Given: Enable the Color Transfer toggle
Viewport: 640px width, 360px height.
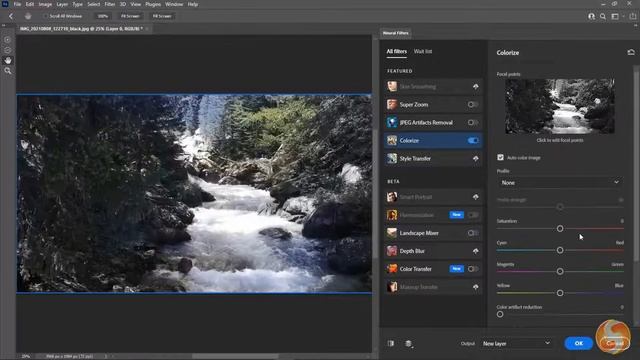Looking at the screenshot, I should pyautogui.click(x=473, y=269).
